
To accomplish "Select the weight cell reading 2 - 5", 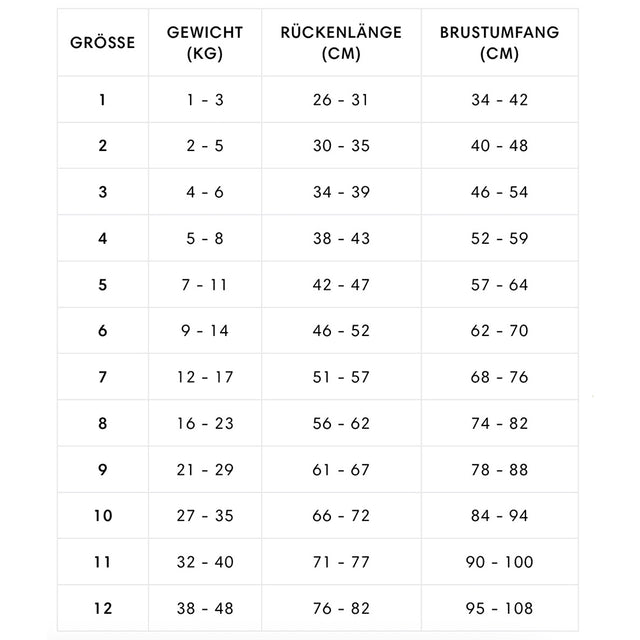I will 205,146.
